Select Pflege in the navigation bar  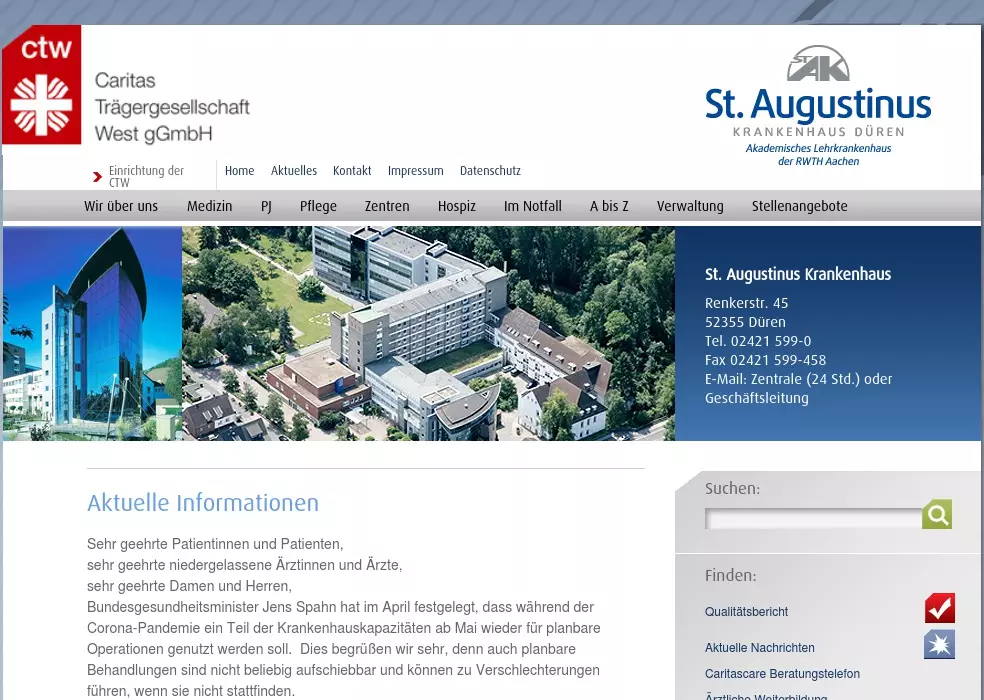tap(318, 206)
